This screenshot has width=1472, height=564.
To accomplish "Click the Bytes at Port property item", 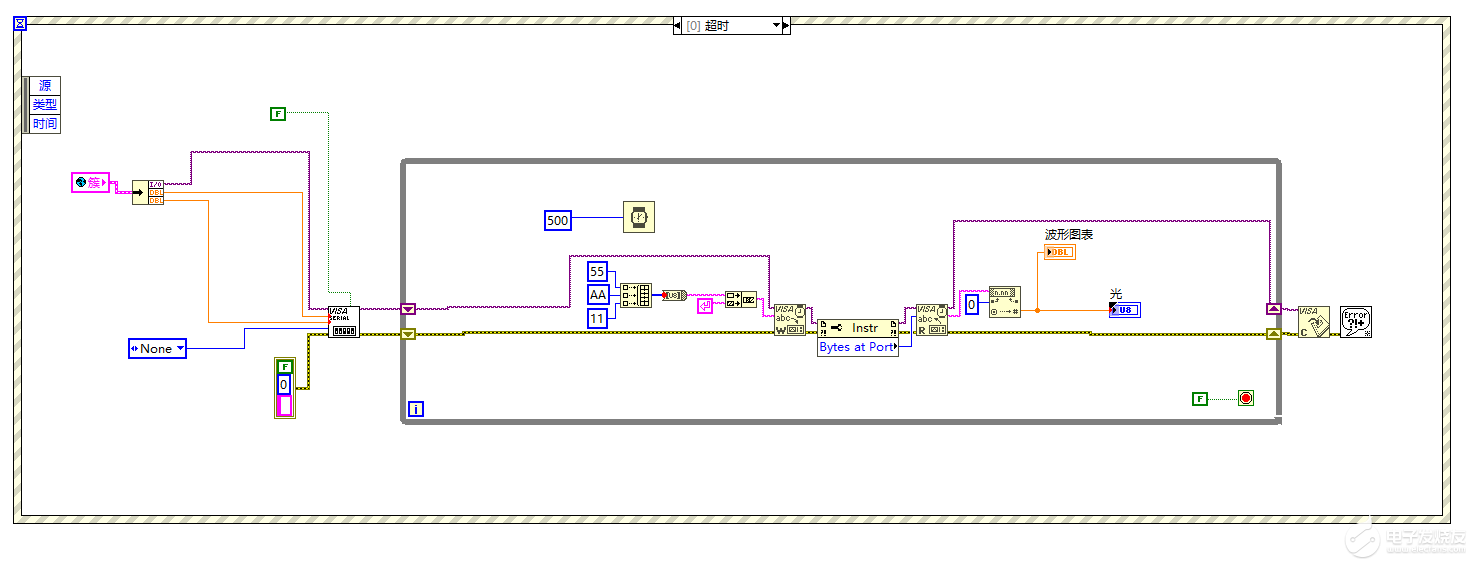I will [x=857, y=347].
